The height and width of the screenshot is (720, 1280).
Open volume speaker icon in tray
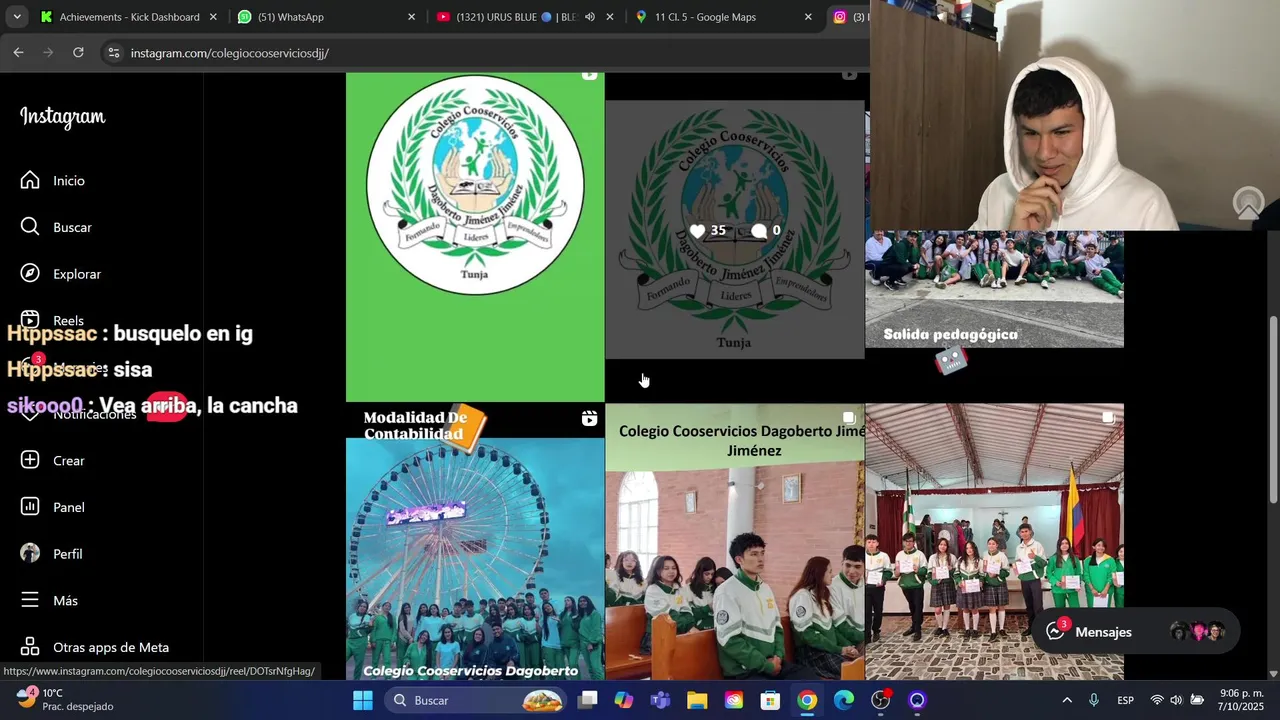point(1176,700)
